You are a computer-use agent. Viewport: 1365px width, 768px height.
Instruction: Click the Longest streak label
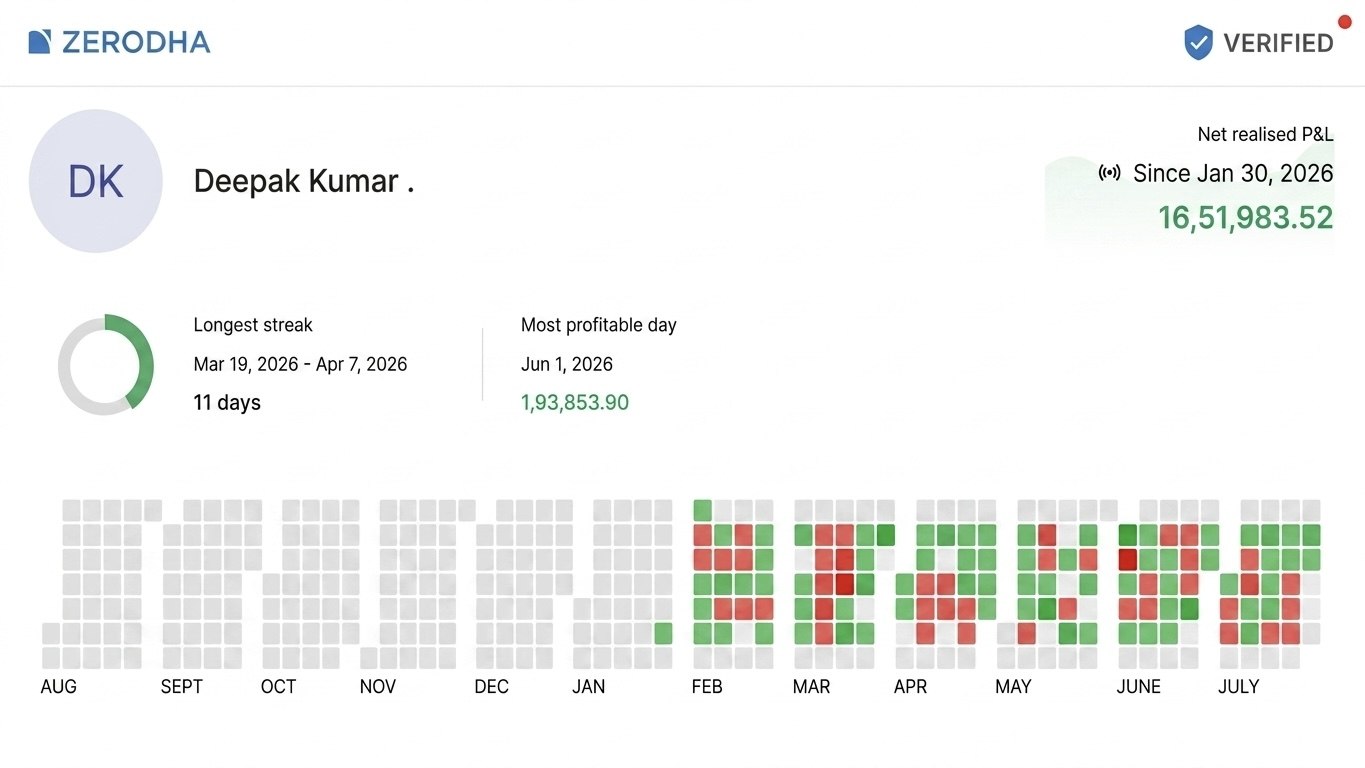coord(253,325)
